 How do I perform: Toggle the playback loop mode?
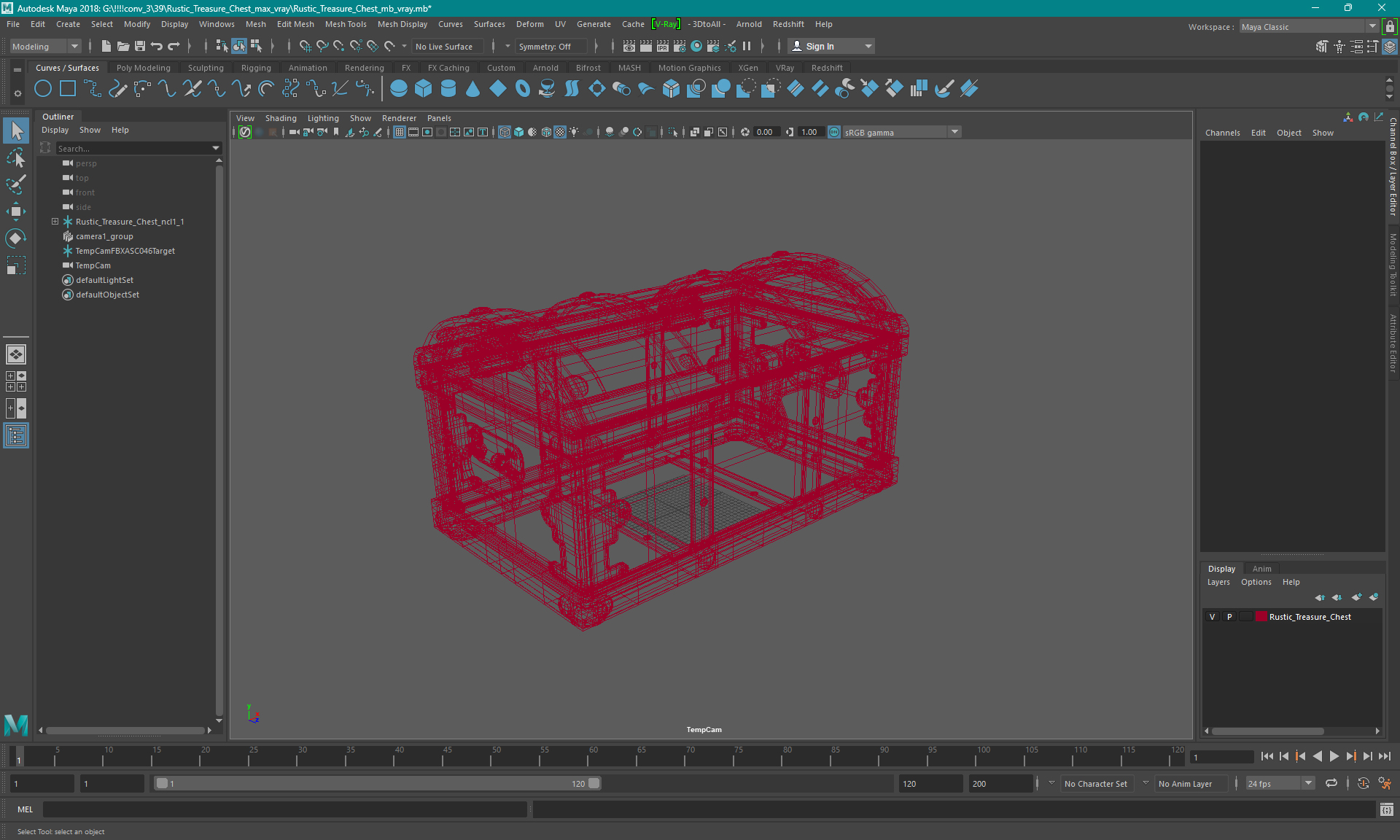(x=1331, y=783)
